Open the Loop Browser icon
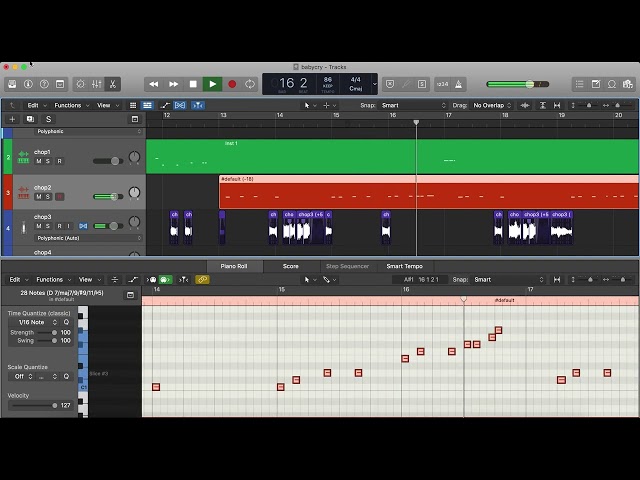 point(612,84)
